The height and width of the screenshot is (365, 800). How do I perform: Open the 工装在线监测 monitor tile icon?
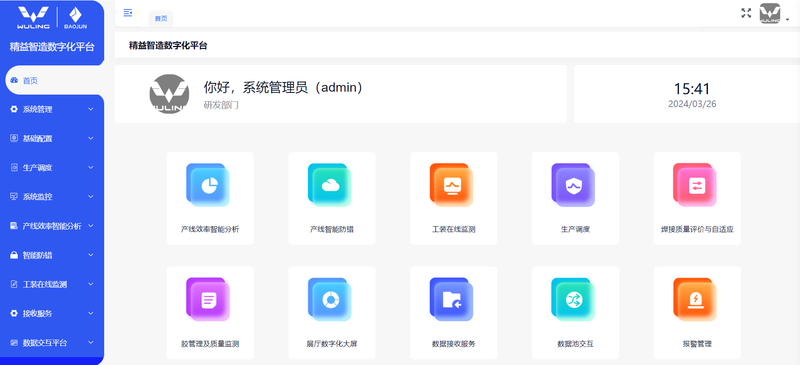[452, 185]
